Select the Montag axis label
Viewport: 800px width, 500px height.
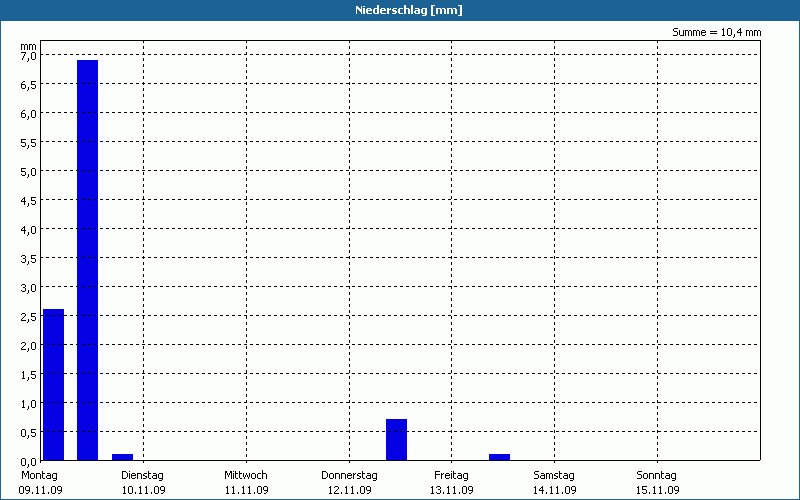[x=39, y=476]
